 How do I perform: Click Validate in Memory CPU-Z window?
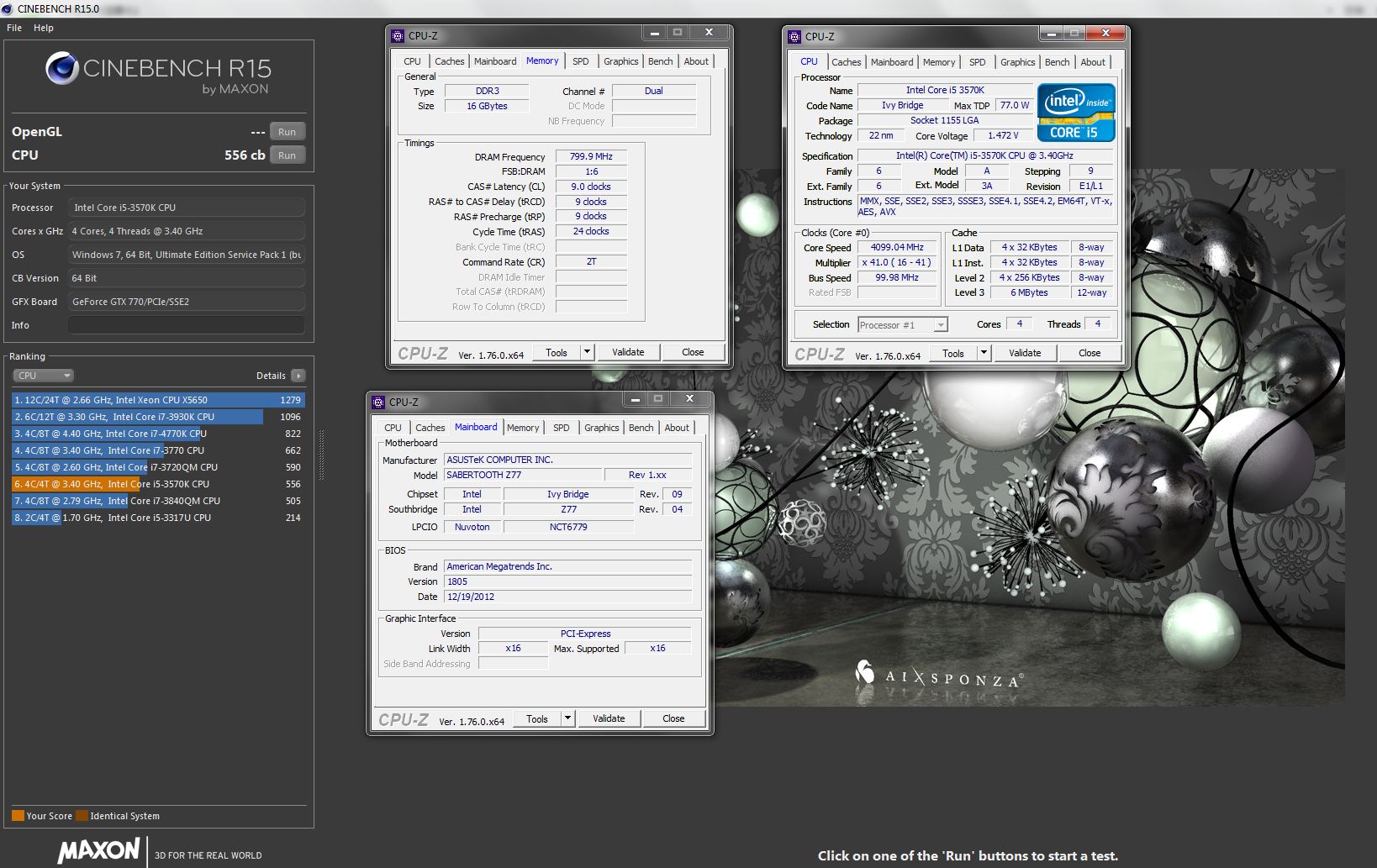click(x=628, y=353)
